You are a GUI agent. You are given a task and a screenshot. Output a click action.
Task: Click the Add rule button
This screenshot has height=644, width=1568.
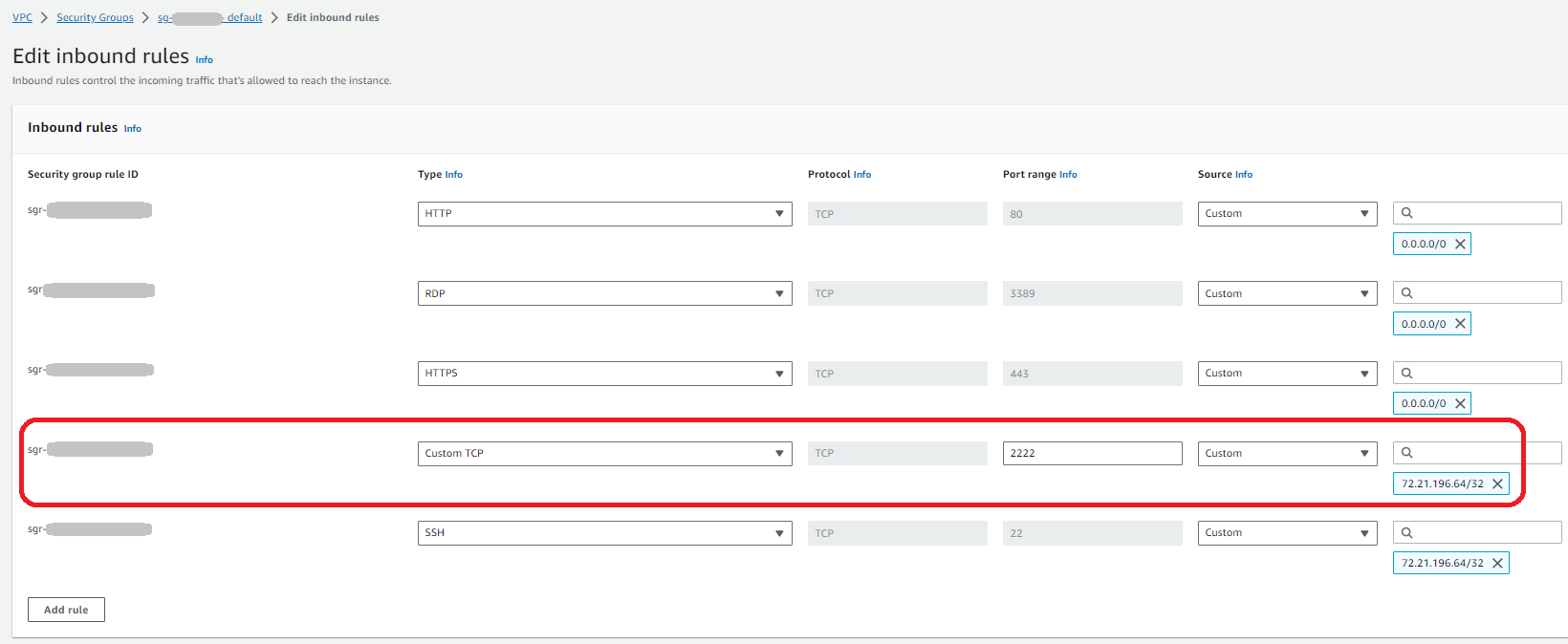(x=66, y=610)
